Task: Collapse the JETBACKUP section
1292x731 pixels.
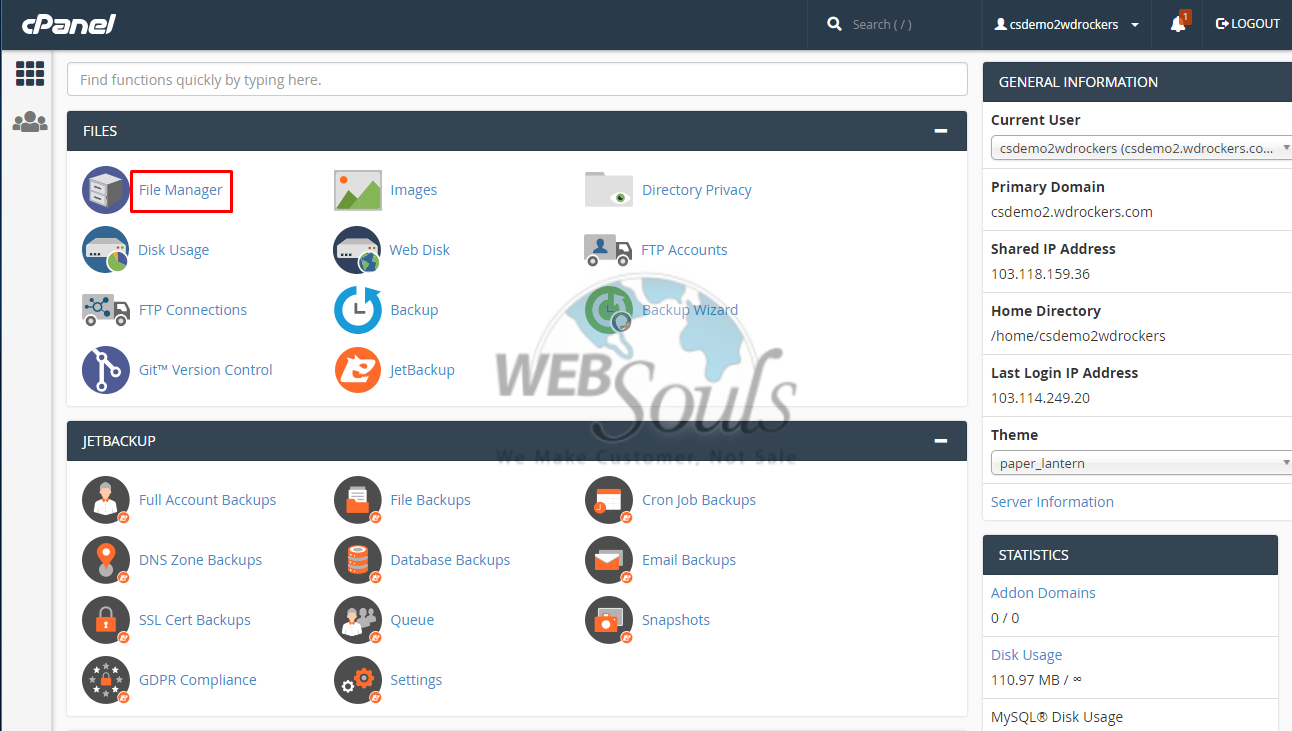Action: coord(940,441)
